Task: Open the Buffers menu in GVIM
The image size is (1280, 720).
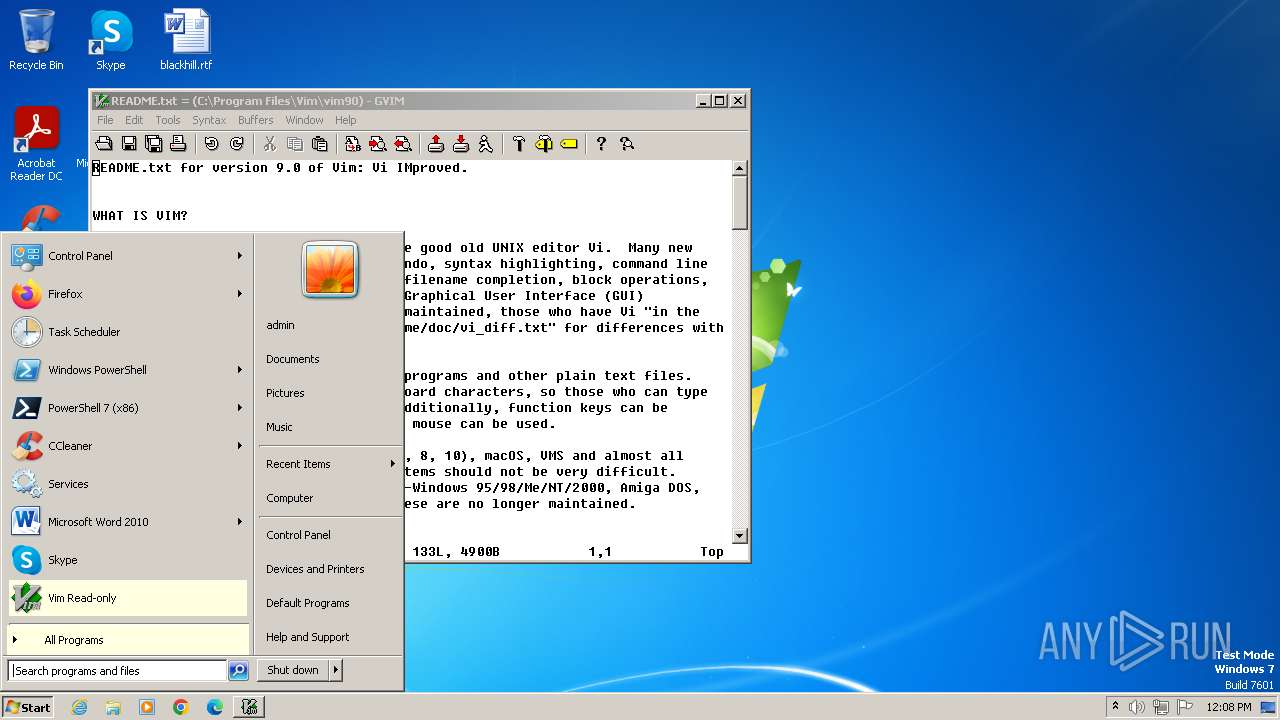Action: [x=256, y=120]
